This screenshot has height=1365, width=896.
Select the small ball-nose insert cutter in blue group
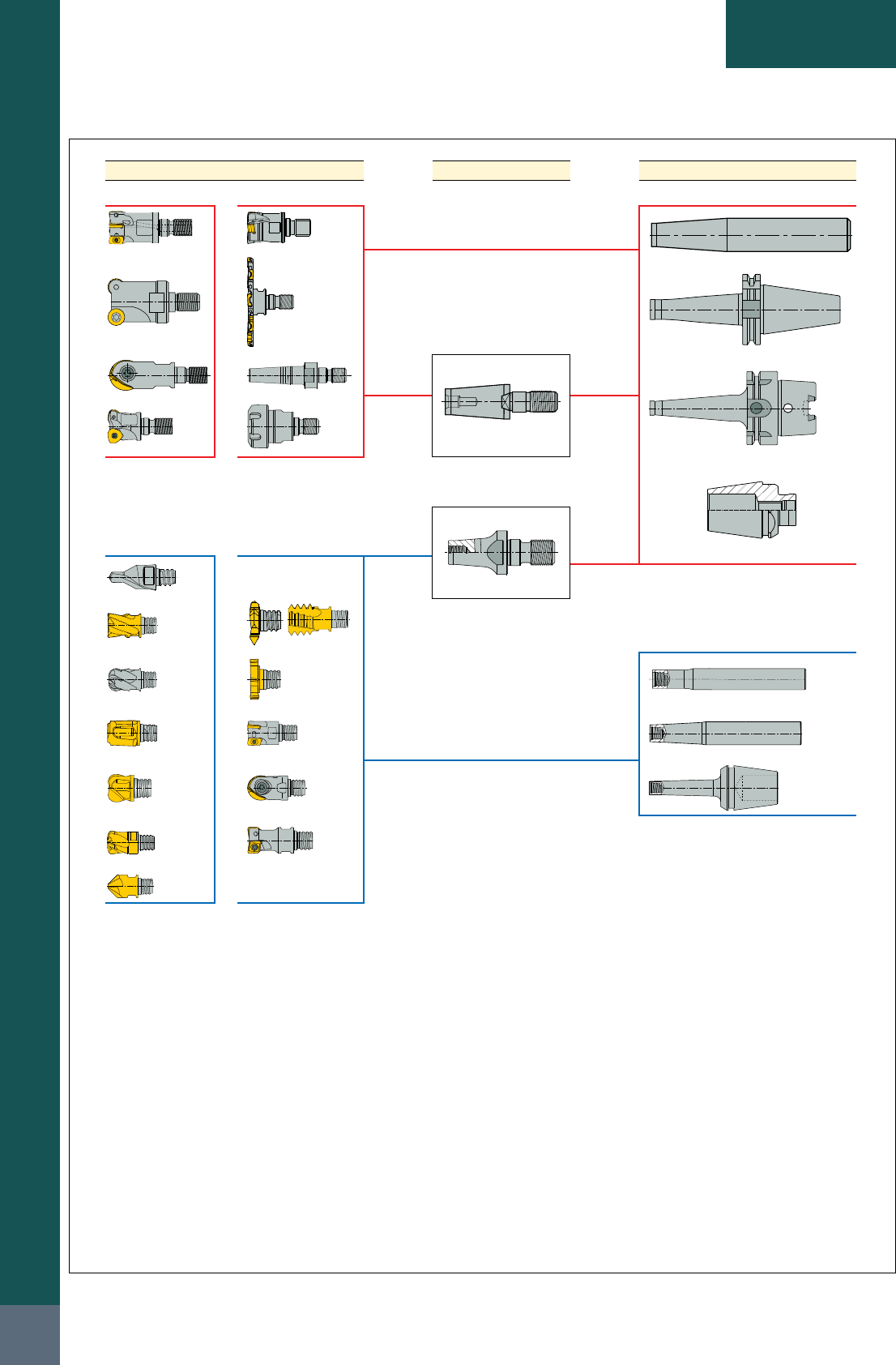click(277, 787)
